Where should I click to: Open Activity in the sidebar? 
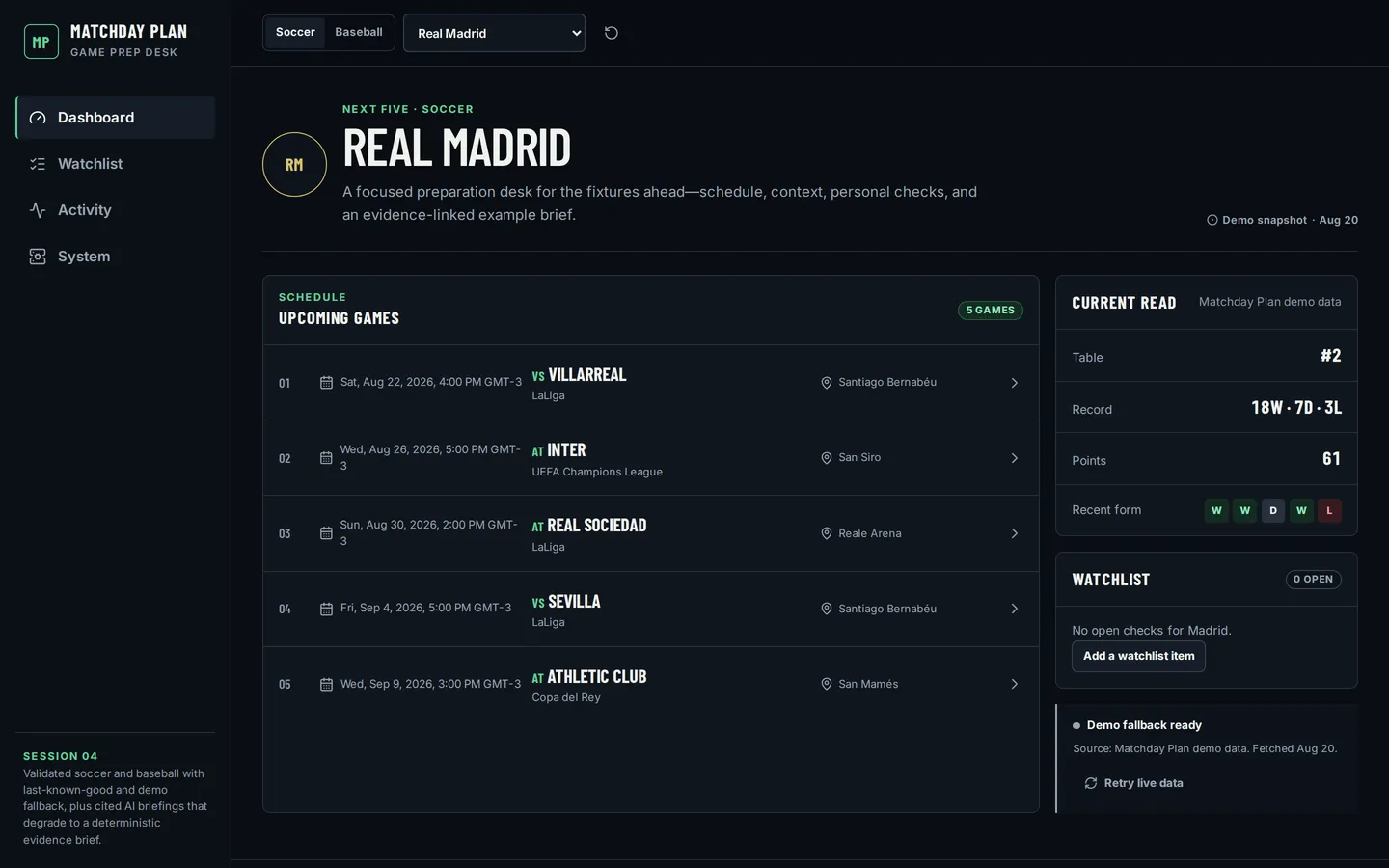tap(115, 210)
